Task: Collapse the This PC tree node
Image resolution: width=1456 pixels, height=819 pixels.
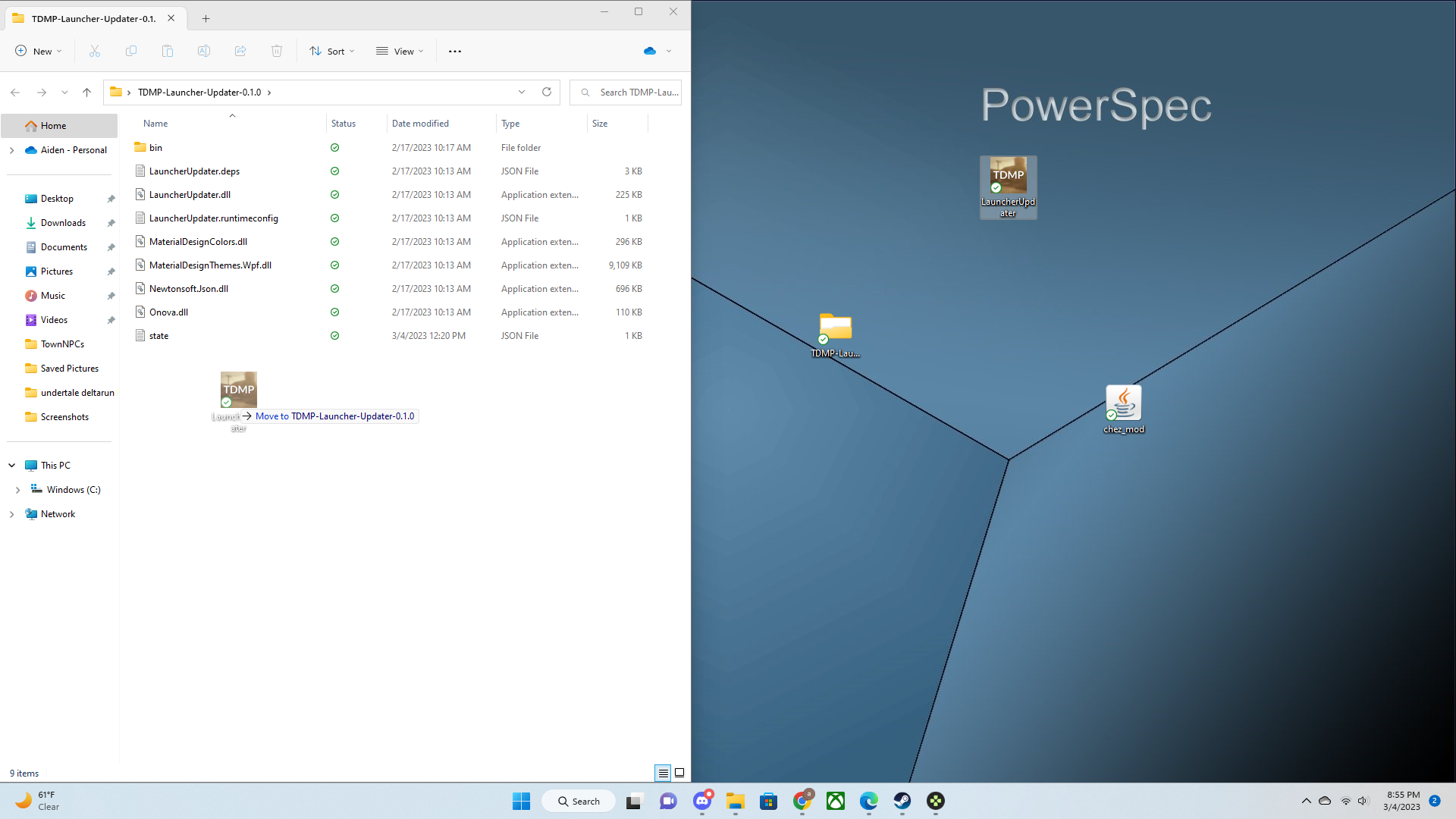Action: tap(12, 465)
